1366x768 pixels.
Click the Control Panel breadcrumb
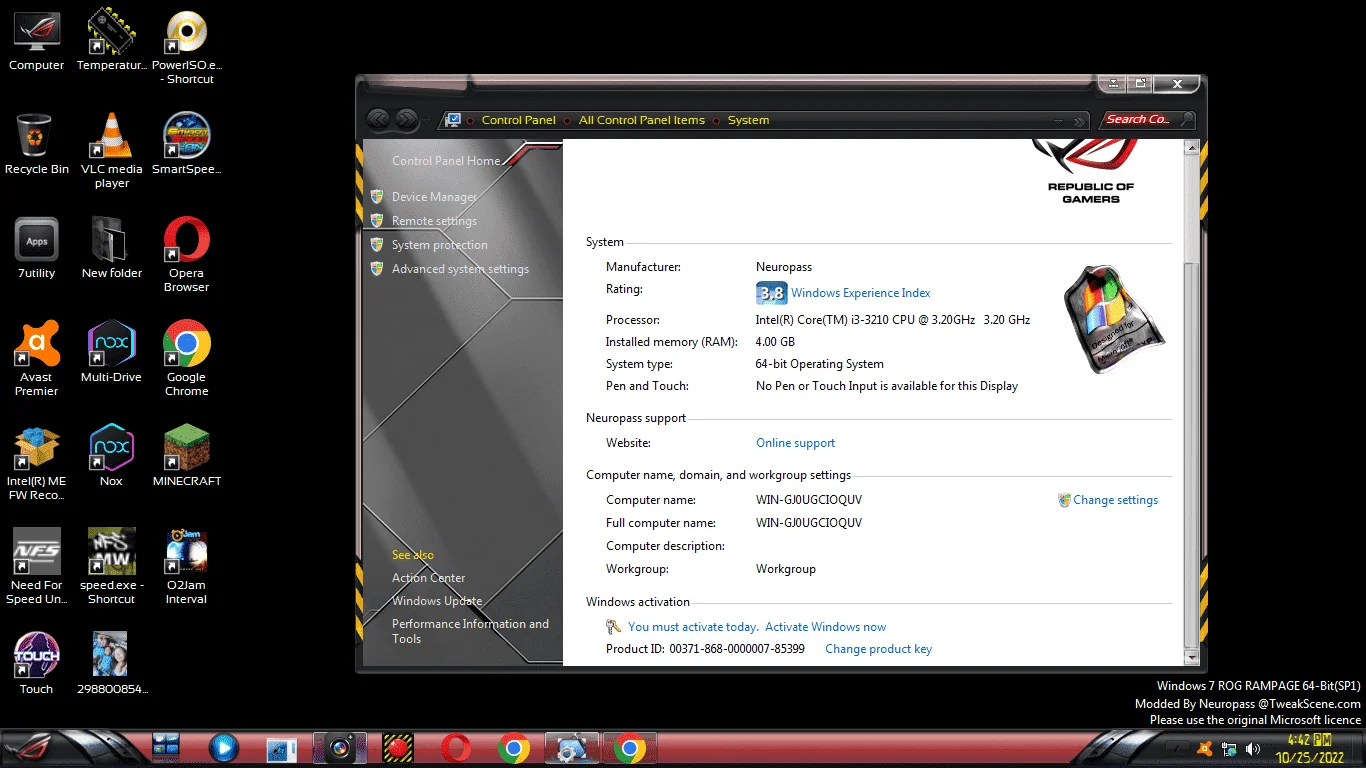518,120
